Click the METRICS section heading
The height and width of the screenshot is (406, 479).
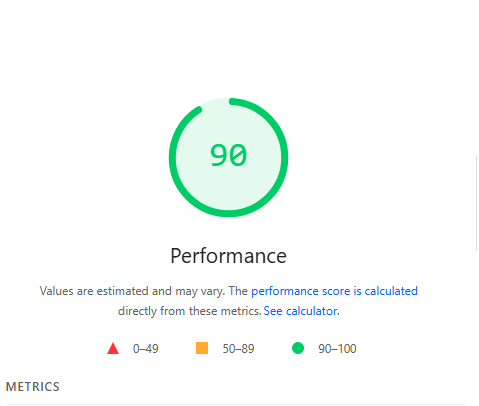33,387
